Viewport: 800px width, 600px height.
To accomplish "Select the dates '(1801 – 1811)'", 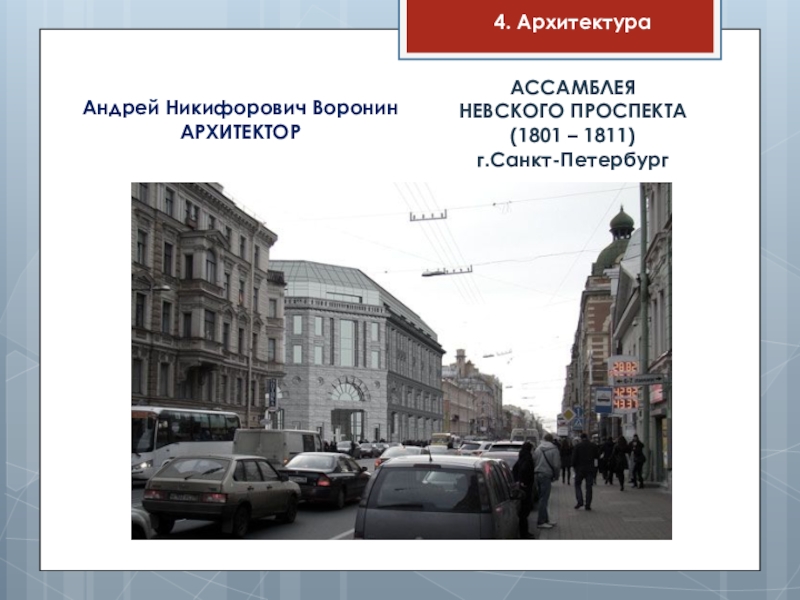I will [x=572, y=136].
